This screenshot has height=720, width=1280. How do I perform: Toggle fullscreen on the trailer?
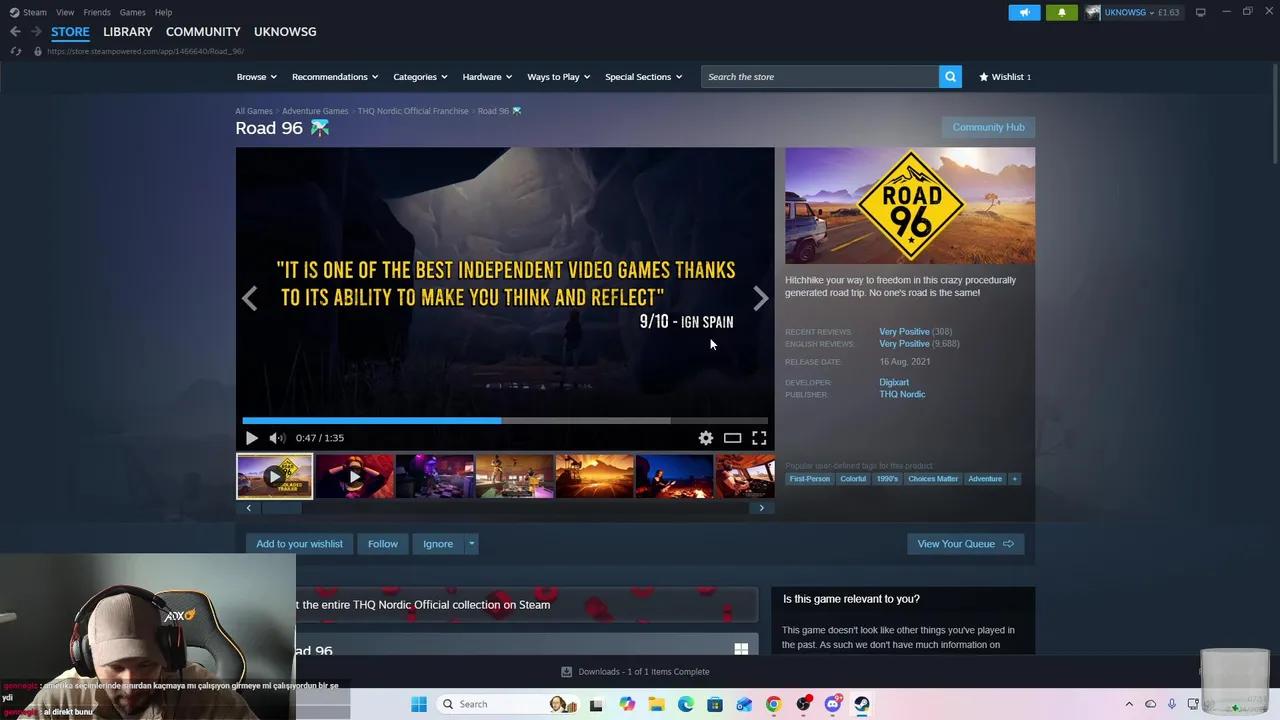coord(759,438)
